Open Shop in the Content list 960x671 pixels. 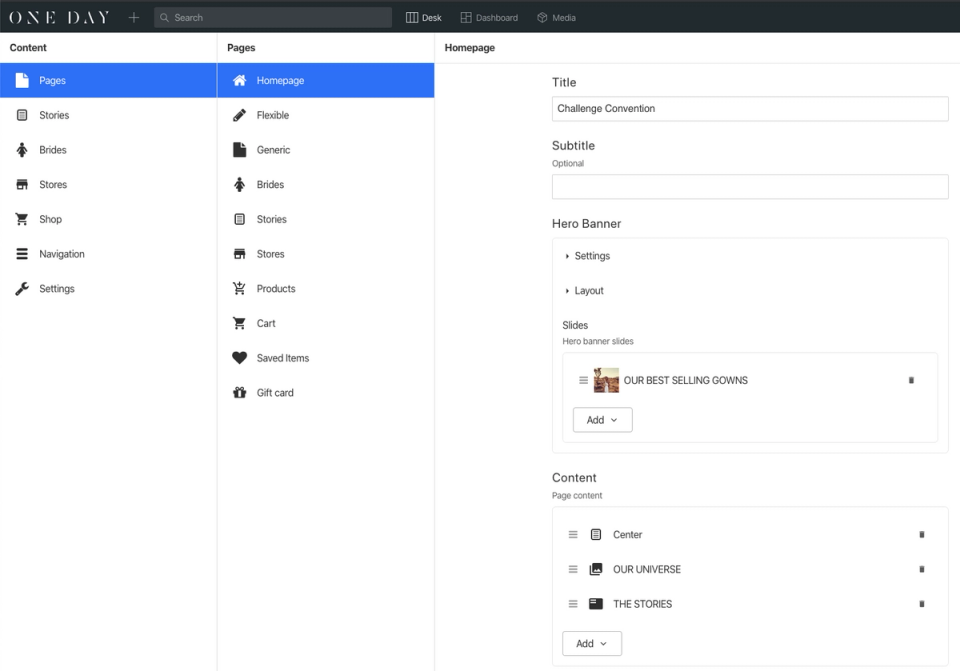108,219
